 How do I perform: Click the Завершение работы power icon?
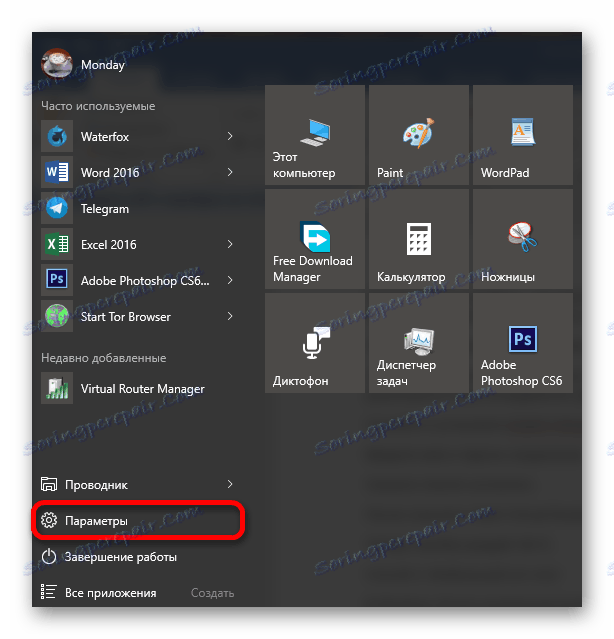coord(49,556)
